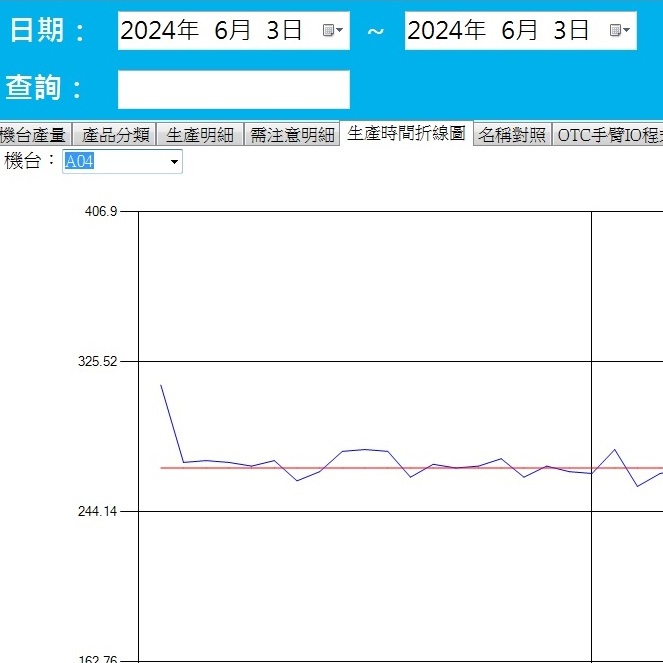Select the month 6月 in start date
The width and height of the screenshot is (663, 663).
pyautogui.click(x=232, y=31)
